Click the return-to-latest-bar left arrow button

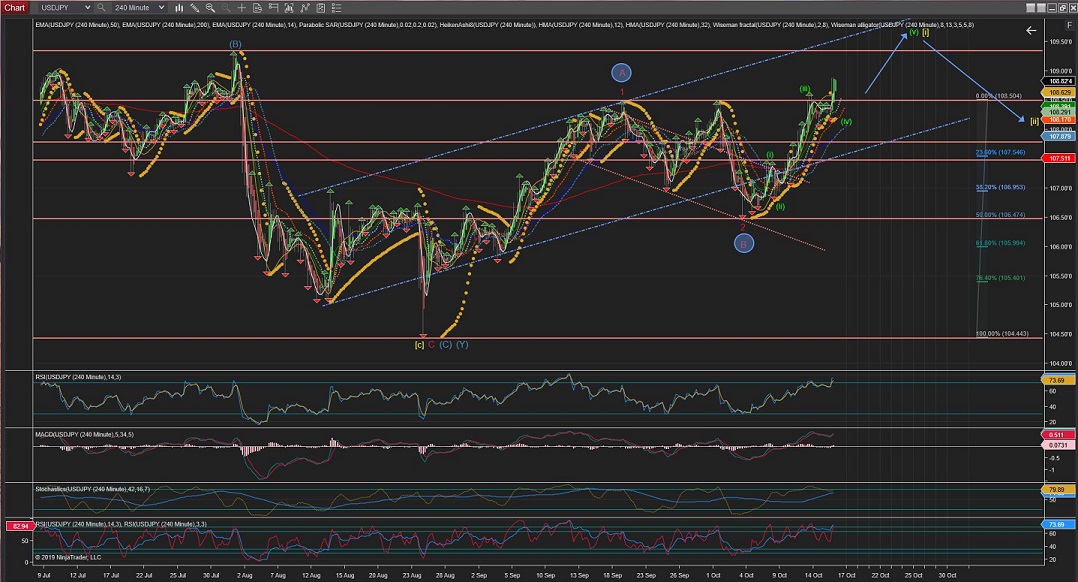click(1032, 30)
